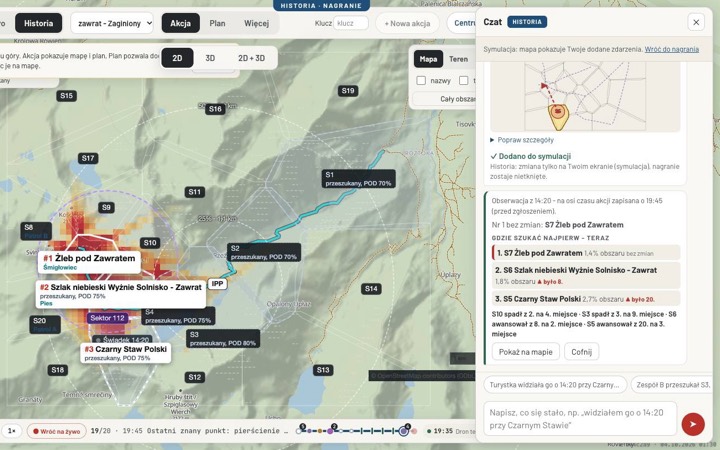Click the 'S1 przeszukany, POD 70%' label
This screenshot has width=720, height=450.
tap(359, 179)
